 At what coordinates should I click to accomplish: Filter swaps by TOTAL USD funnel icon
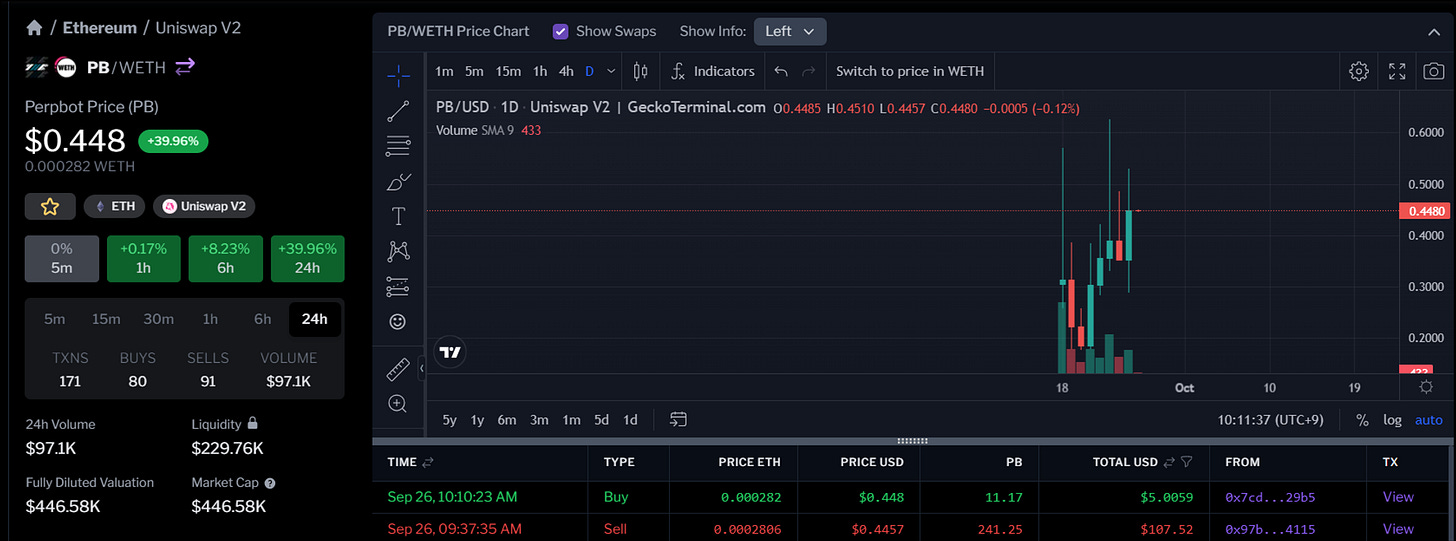coord(1187,462)
